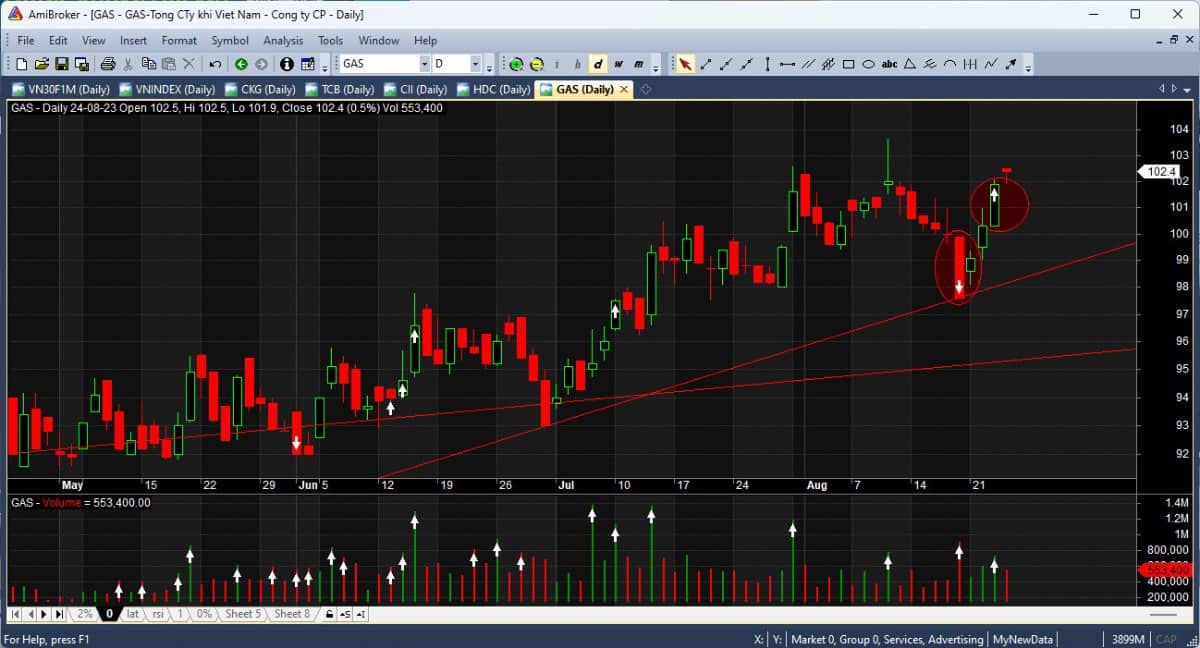Toggle the monthly interval button

click(x=639, y=64)
